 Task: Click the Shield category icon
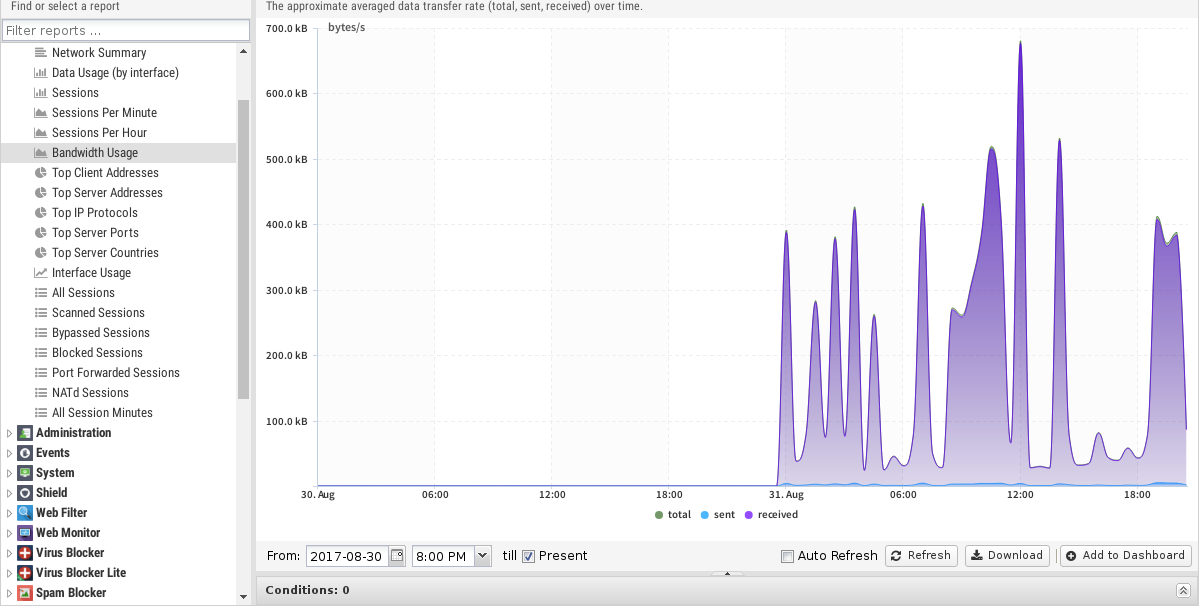click(25, 493)
